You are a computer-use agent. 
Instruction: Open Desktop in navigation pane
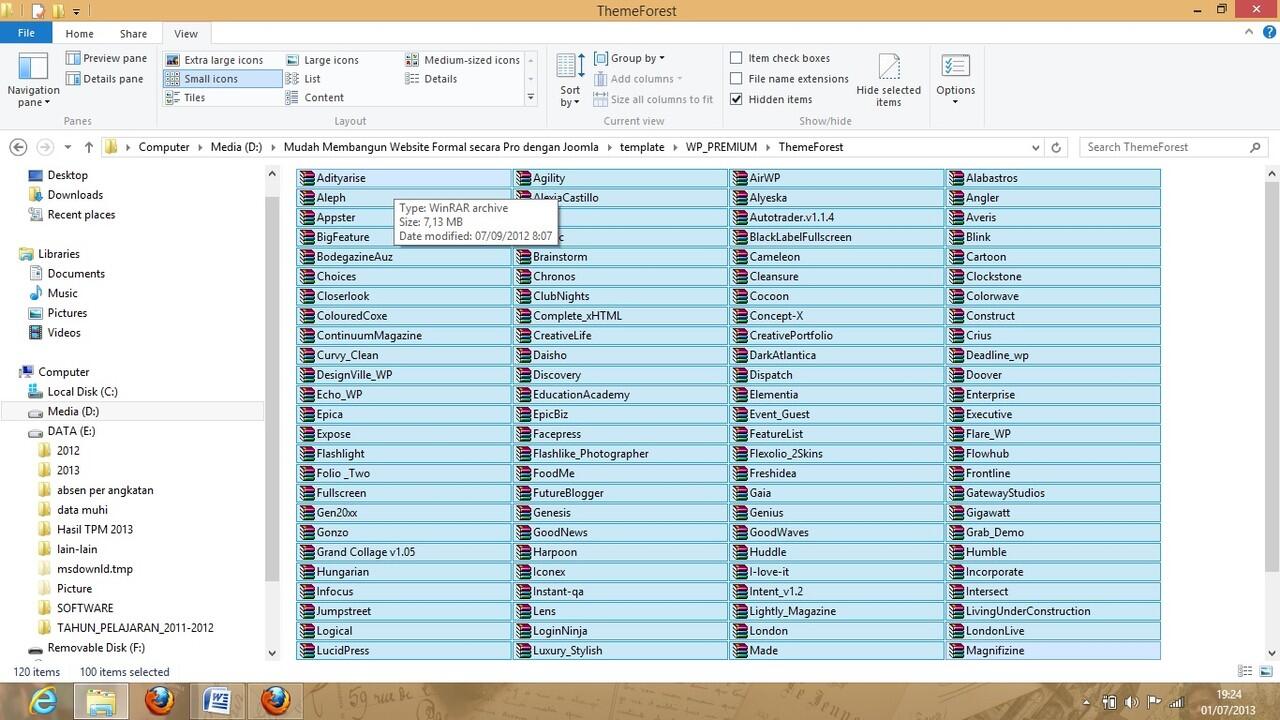click(67, 175)
